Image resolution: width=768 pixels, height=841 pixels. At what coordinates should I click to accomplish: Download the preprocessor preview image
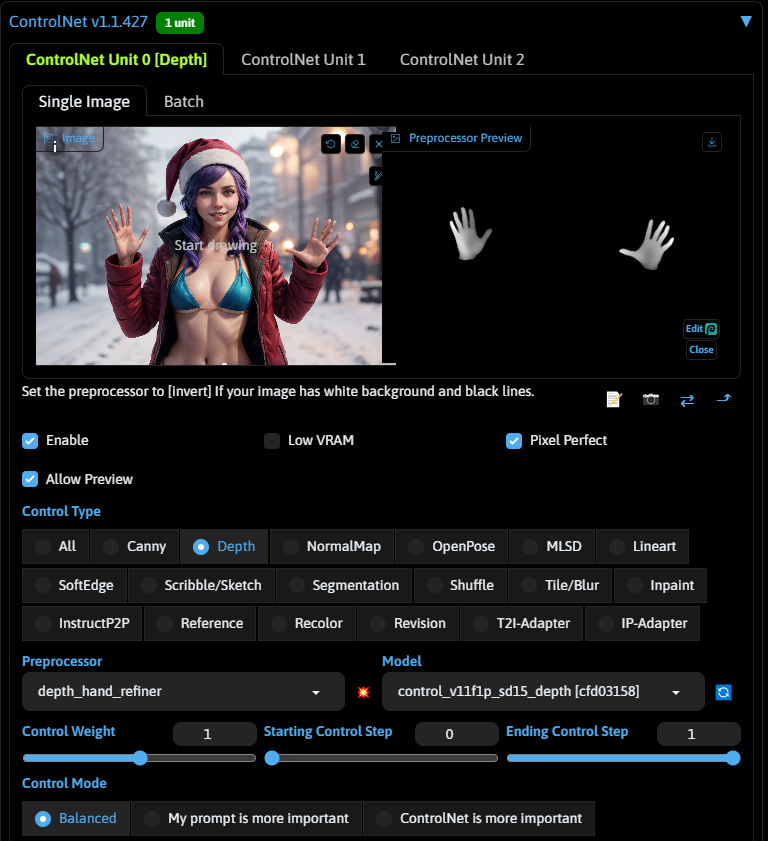click(712, 142)
